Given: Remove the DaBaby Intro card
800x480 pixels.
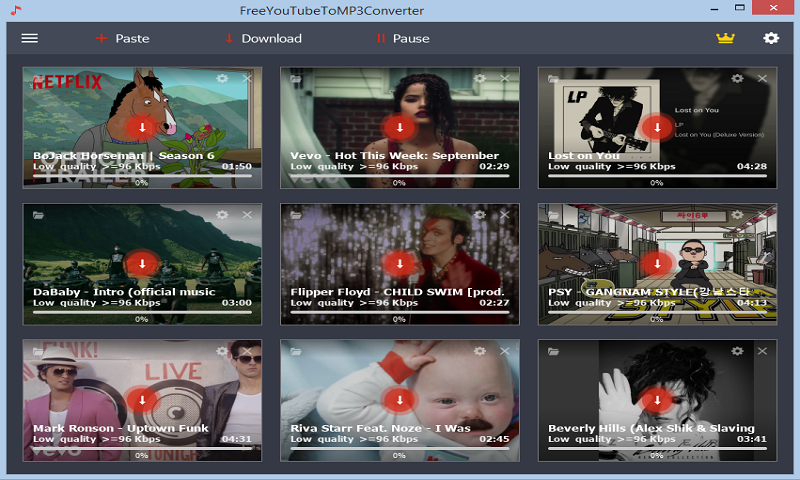Looking at the screenshot, I should click(x=247, y=215).
